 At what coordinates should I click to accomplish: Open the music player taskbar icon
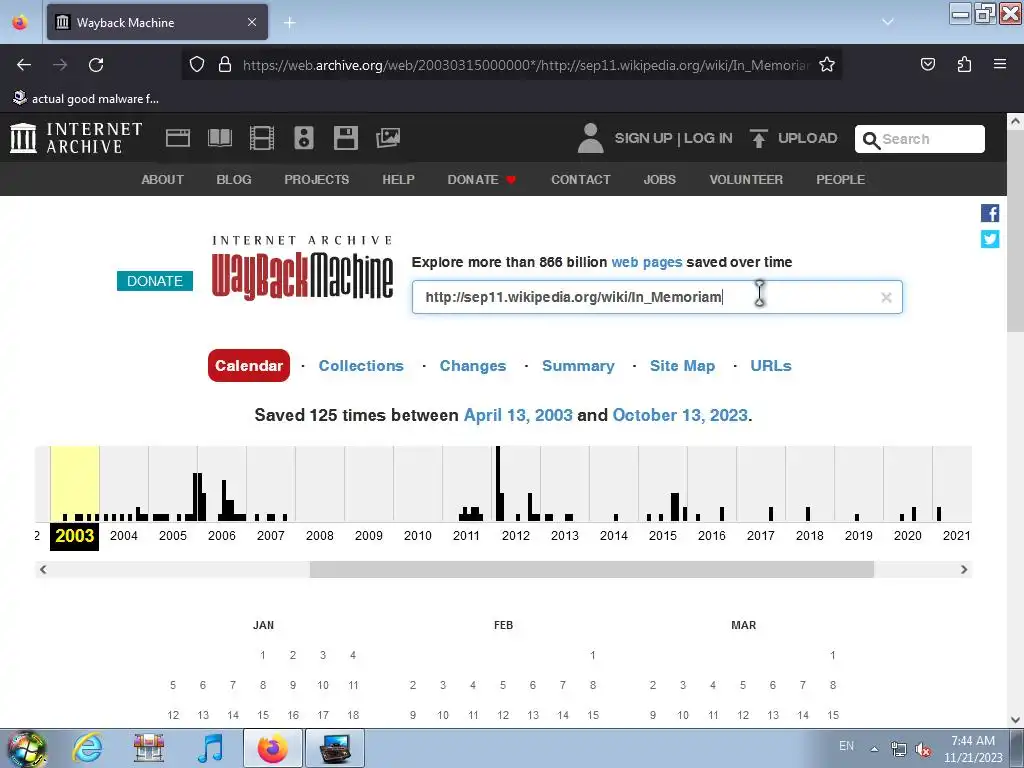[x=210, y=748]
